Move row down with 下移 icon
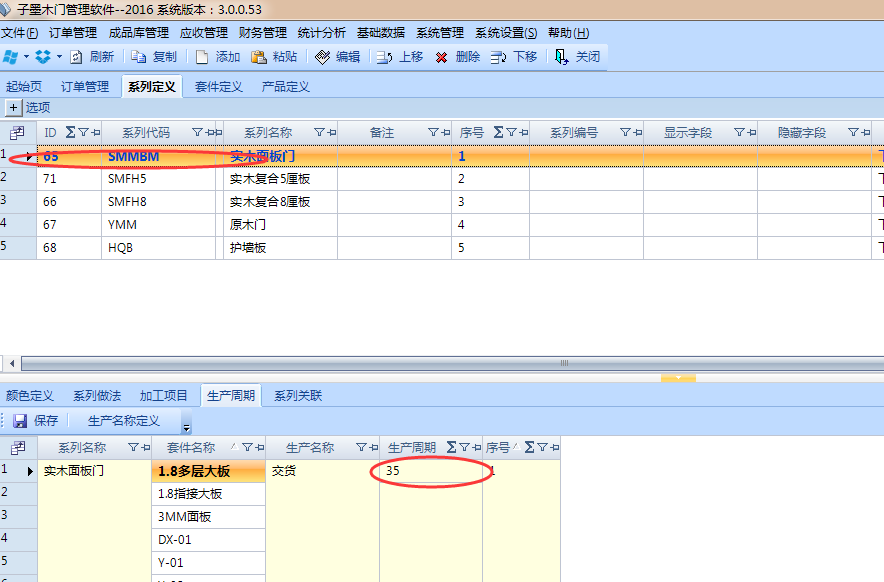This screenshot has width=884, height=582. click(x=498, y=57)
